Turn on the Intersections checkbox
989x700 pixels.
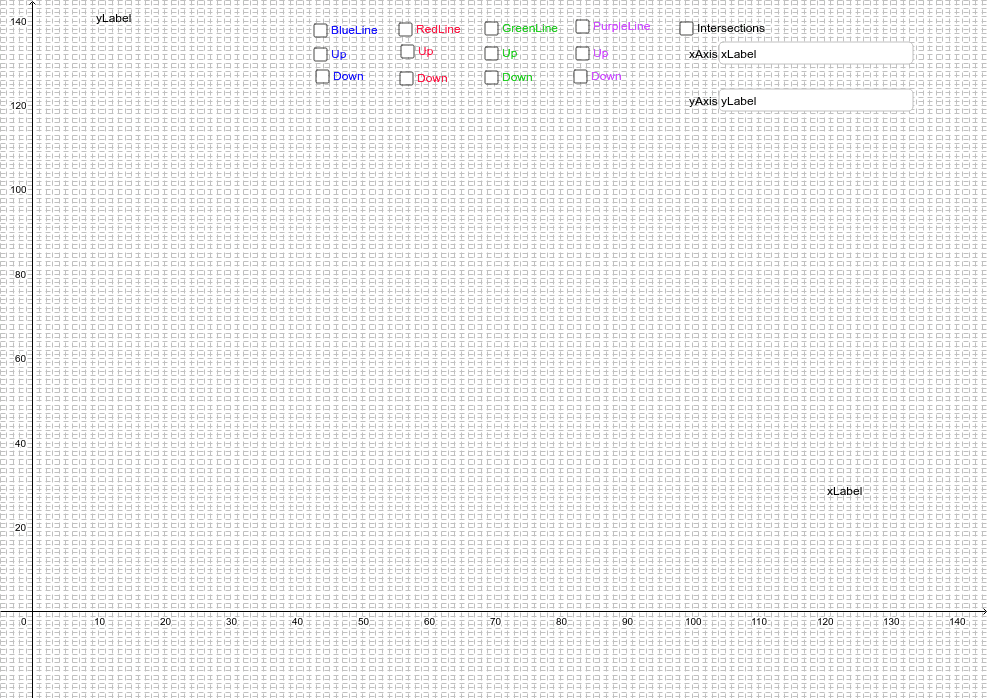(x=686, y=28)
